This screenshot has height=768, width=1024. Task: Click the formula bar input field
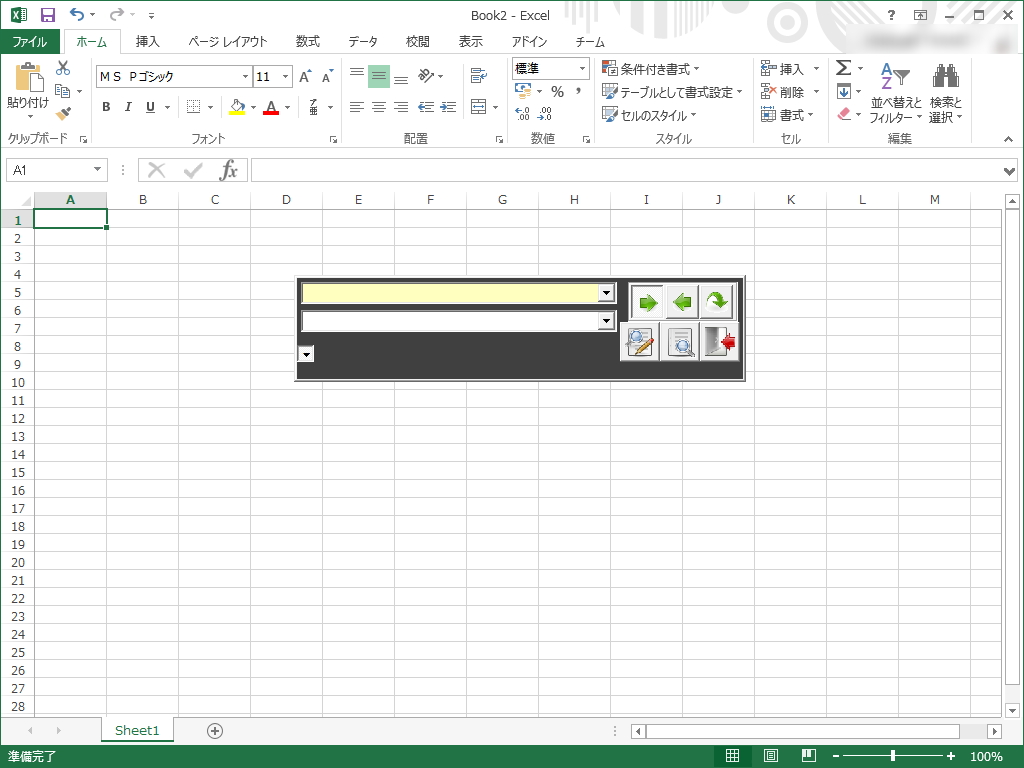click(x=626, y=170)
